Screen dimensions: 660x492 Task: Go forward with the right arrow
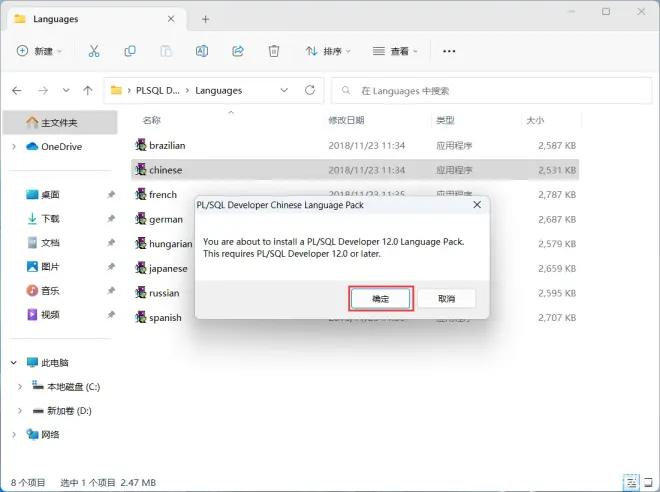click(43, 90)
